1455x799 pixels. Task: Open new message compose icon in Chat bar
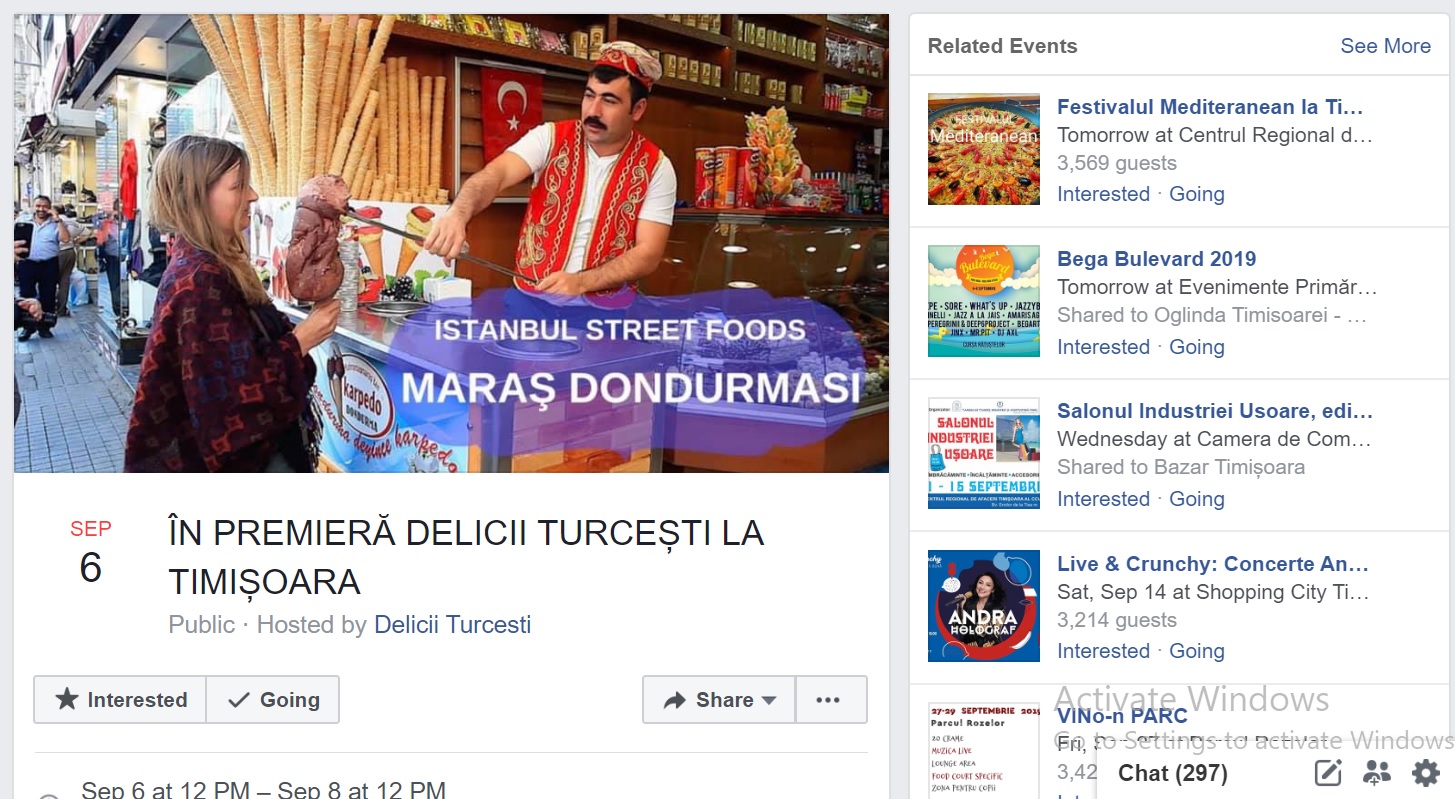tap(1328, 773)
